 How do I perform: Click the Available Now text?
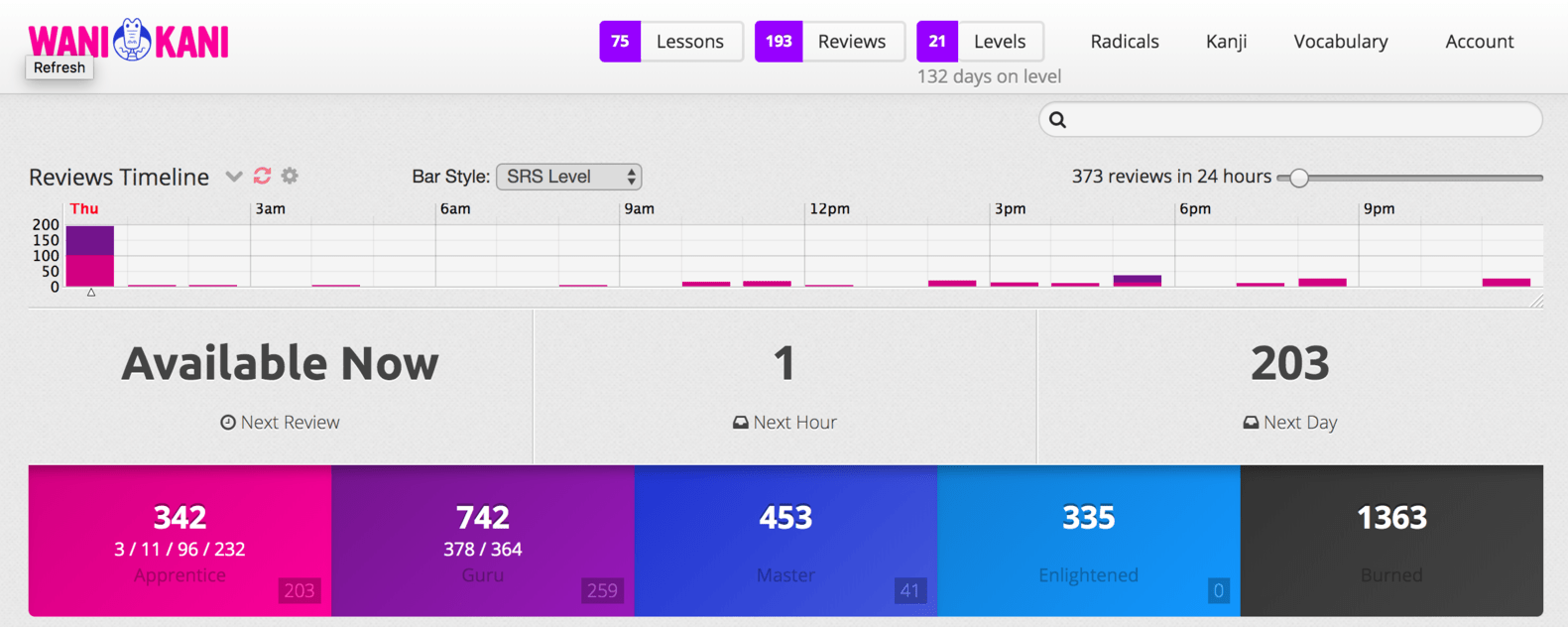(280, 363)
